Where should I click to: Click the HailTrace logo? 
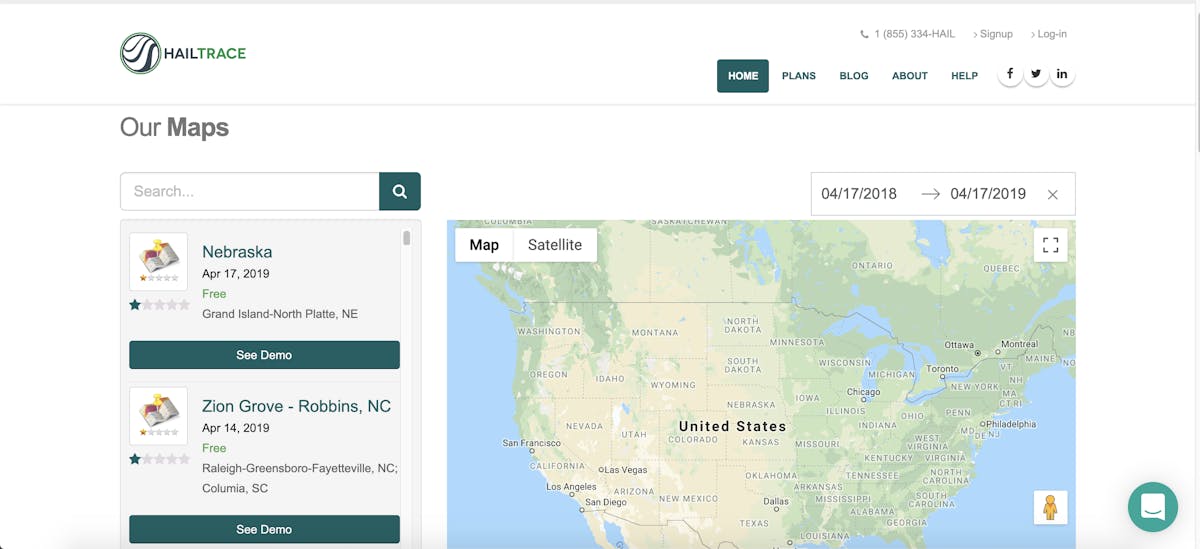pos(183,53)
